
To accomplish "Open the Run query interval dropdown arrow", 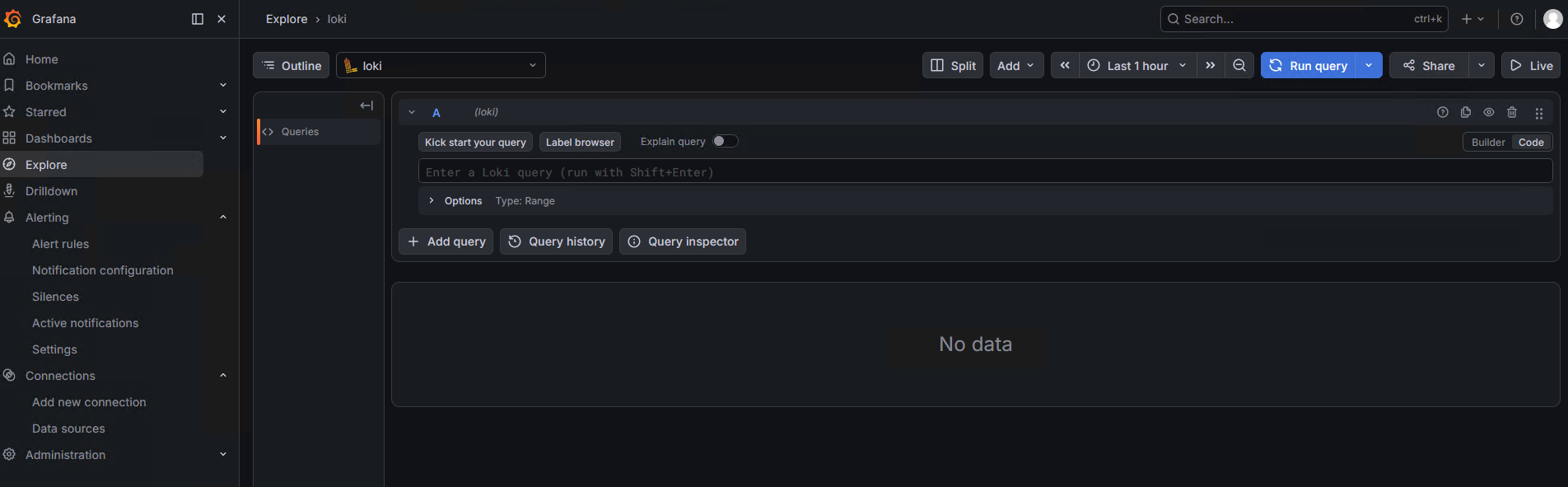I will [1369, 66].
